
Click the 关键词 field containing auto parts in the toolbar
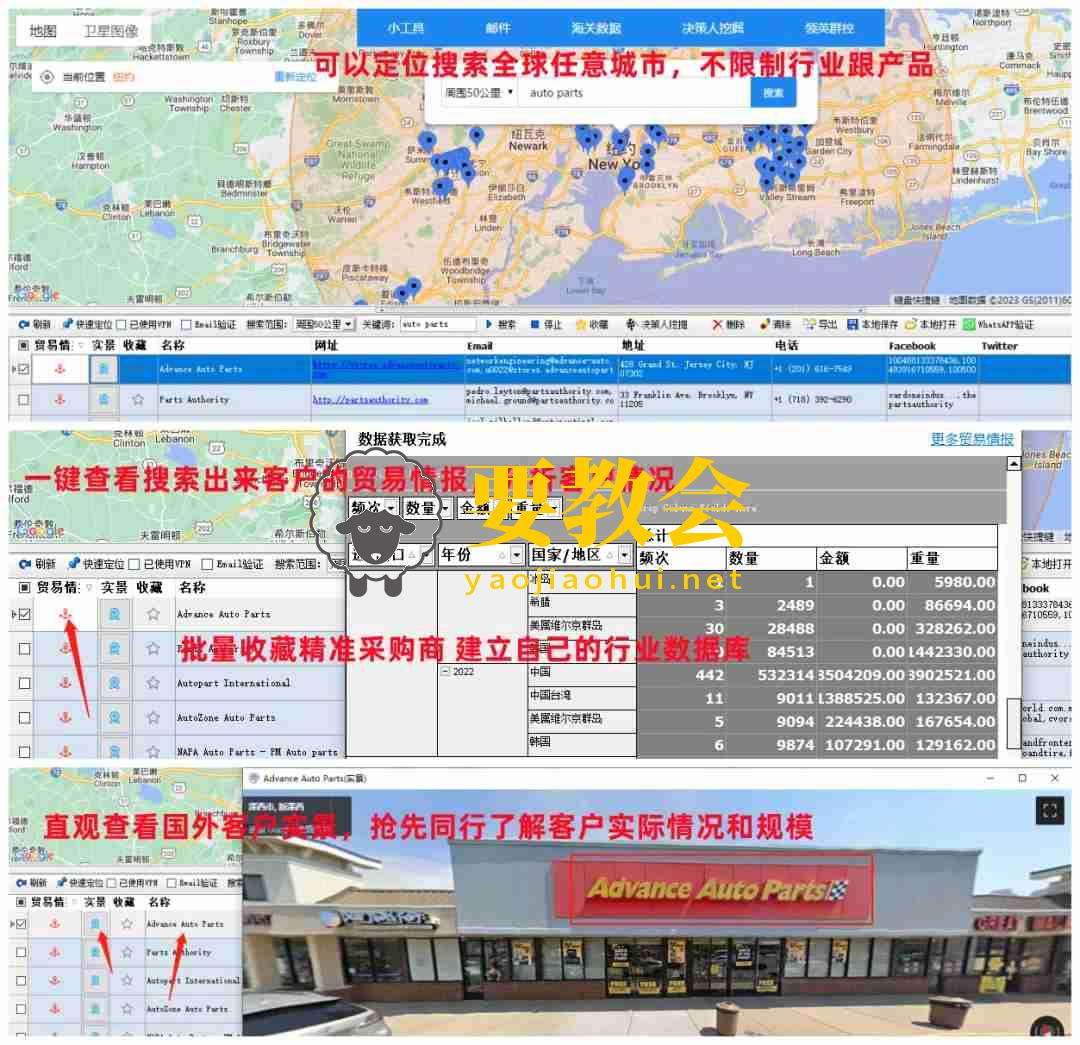tap(438, 324)
